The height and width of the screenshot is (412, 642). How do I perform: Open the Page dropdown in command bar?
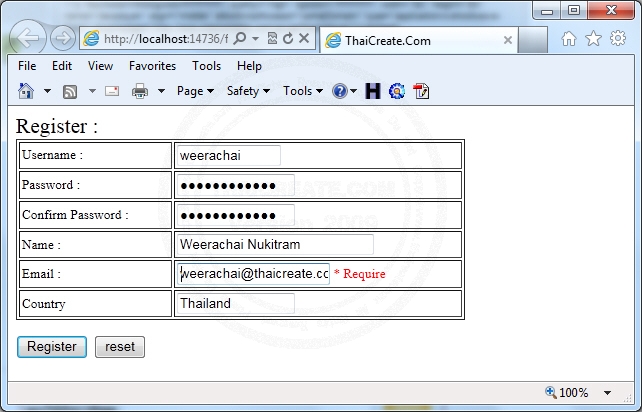click(x=195, y=91)
